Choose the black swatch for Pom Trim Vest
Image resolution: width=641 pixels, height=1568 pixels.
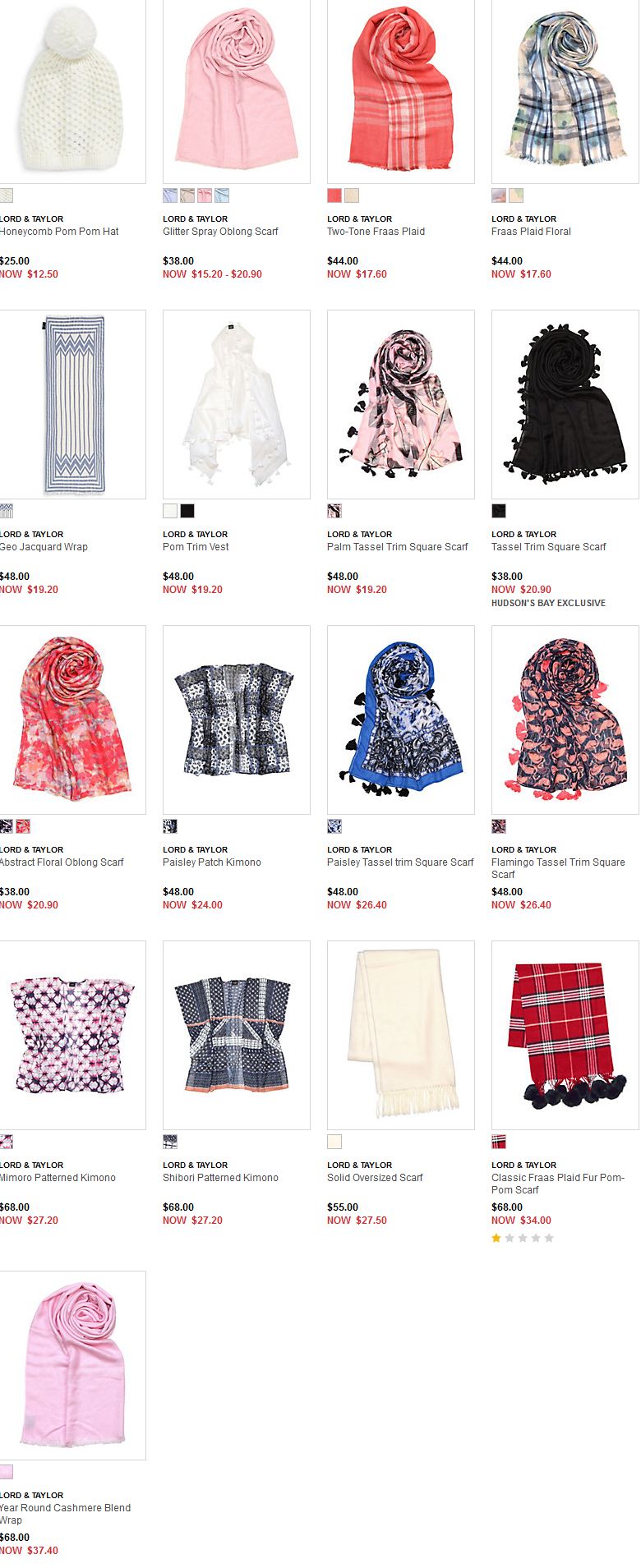(x=187, y=511)
